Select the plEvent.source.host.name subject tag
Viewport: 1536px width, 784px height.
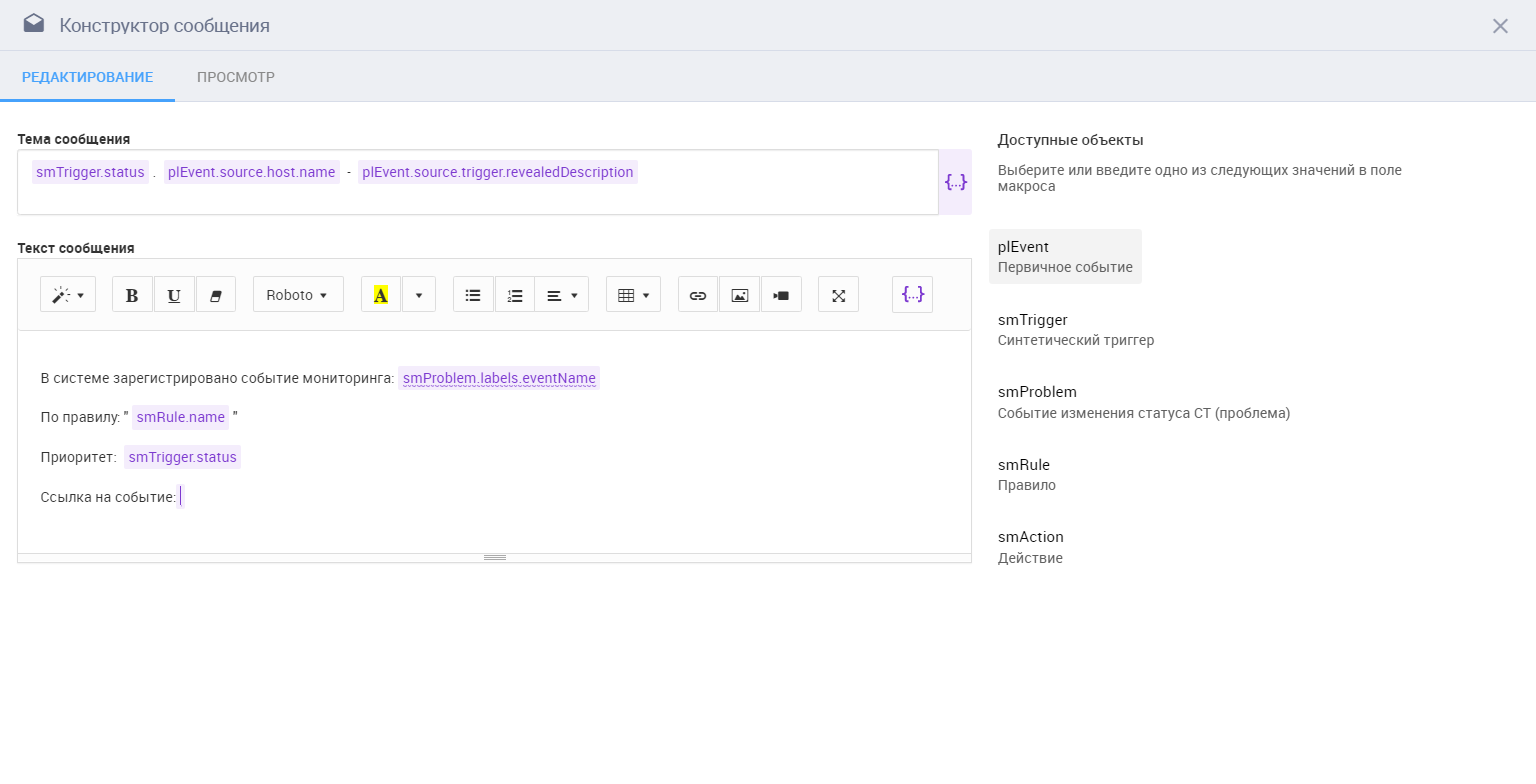[251, 172]
